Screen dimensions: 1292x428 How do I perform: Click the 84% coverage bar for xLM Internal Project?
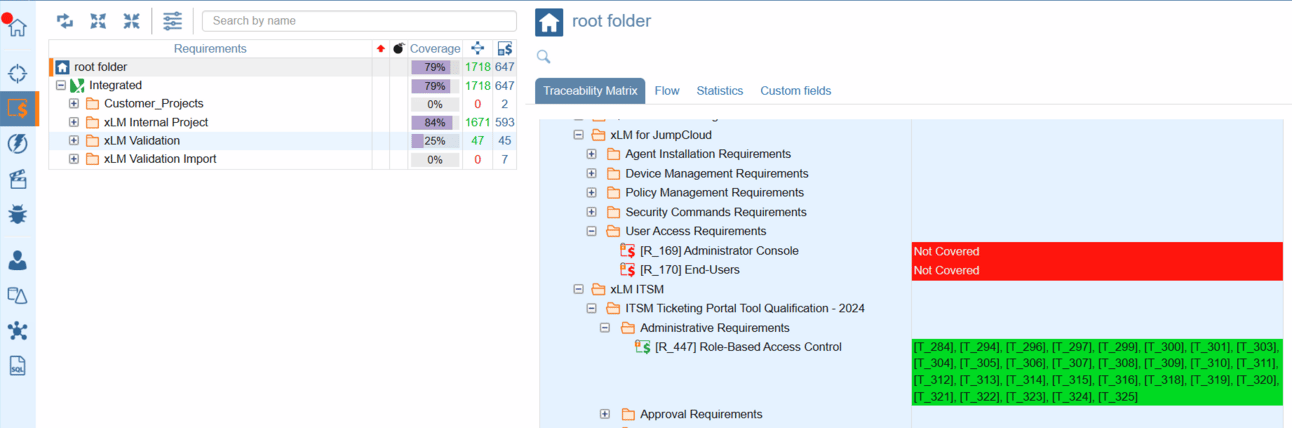point(435,122)
